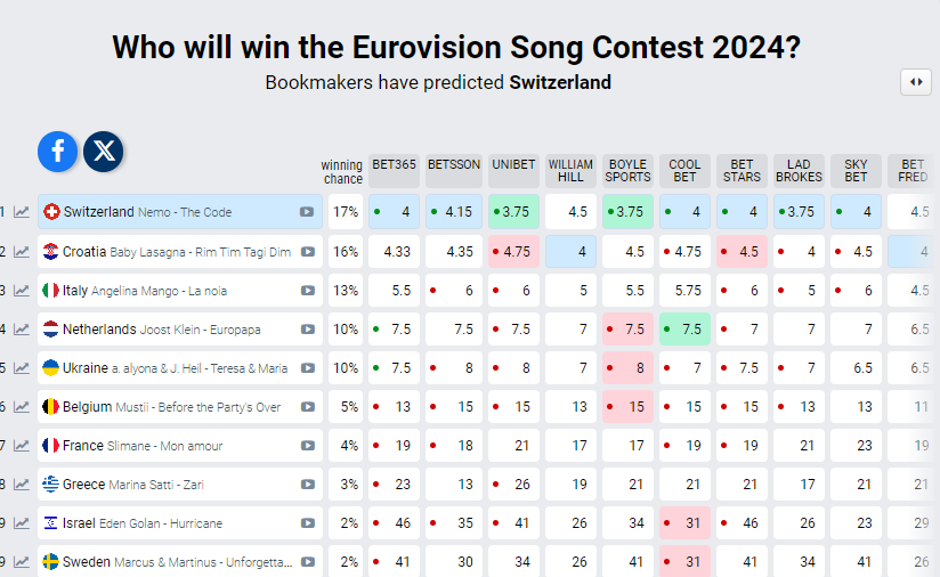Sort by winning chance column header
The image size is (940, 577).
342,172
